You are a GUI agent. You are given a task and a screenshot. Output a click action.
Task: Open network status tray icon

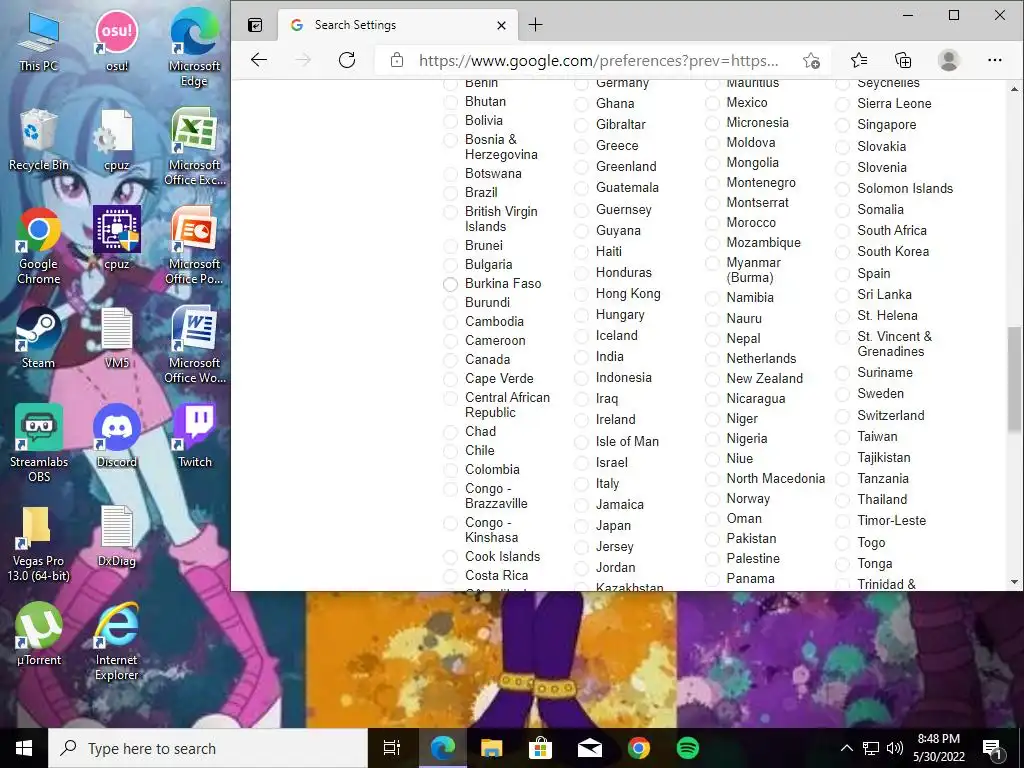(x=871, y=748)
